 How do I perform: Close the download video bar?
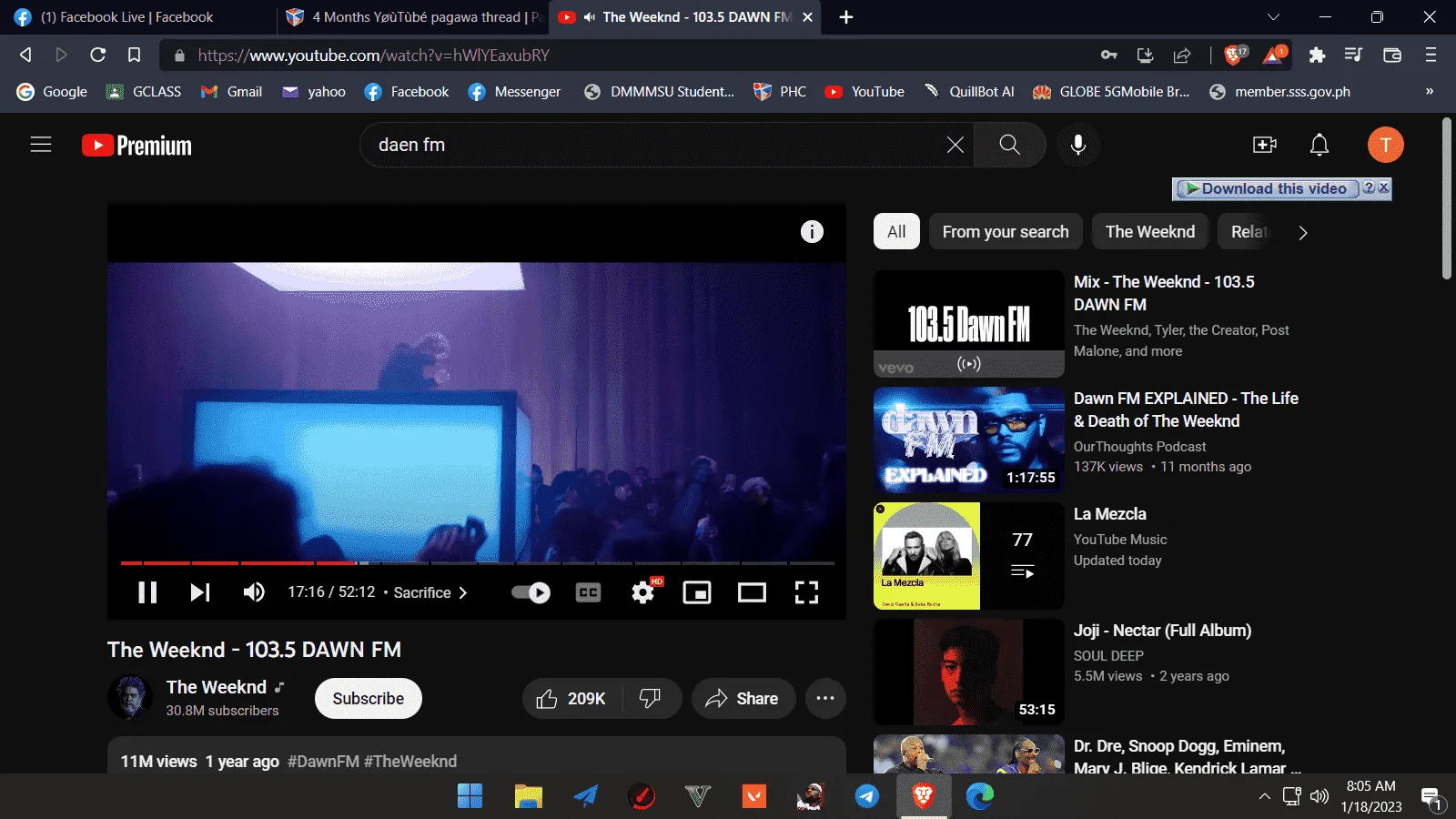pyautogui.click(x=1384, y=187)
